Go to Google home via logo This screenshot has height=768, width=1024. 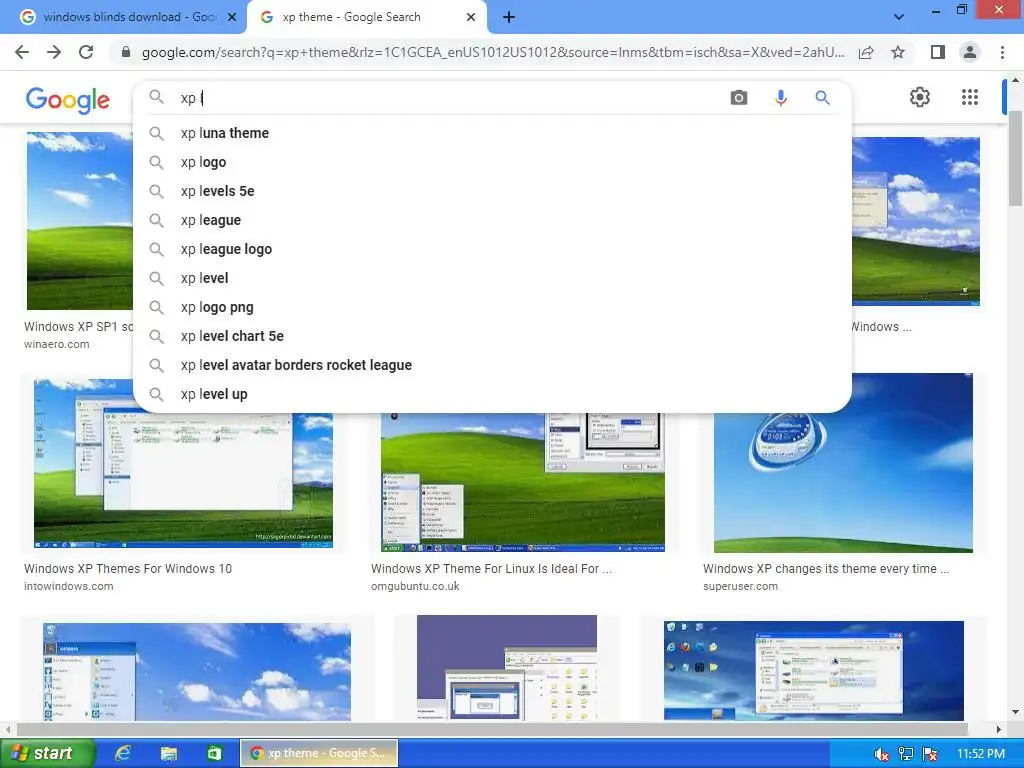click(68, 100)
